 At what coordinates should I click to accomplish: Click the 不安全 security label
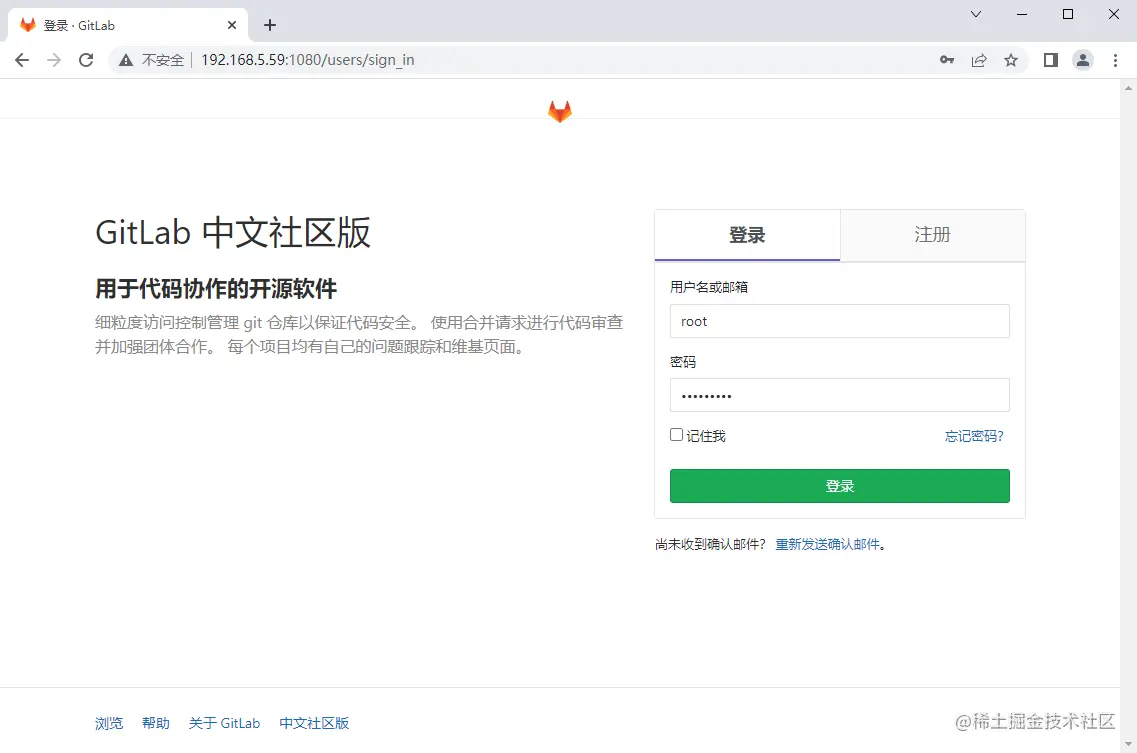[163, 60]
